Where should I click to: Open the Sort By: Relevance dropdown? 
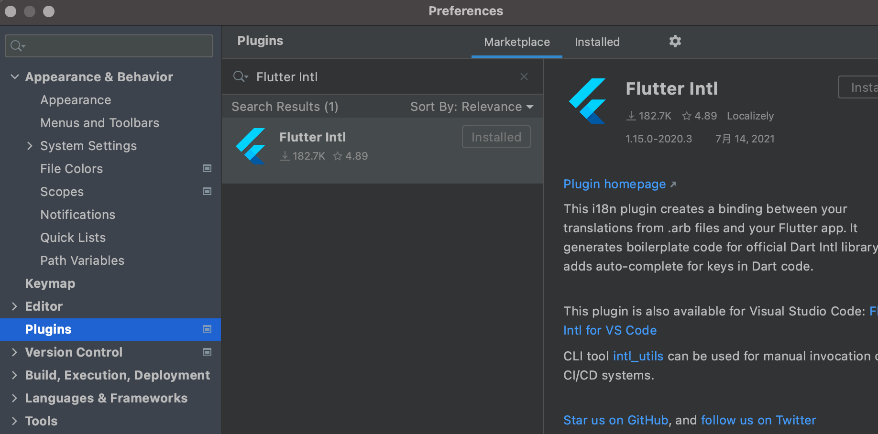click(471, 107)
